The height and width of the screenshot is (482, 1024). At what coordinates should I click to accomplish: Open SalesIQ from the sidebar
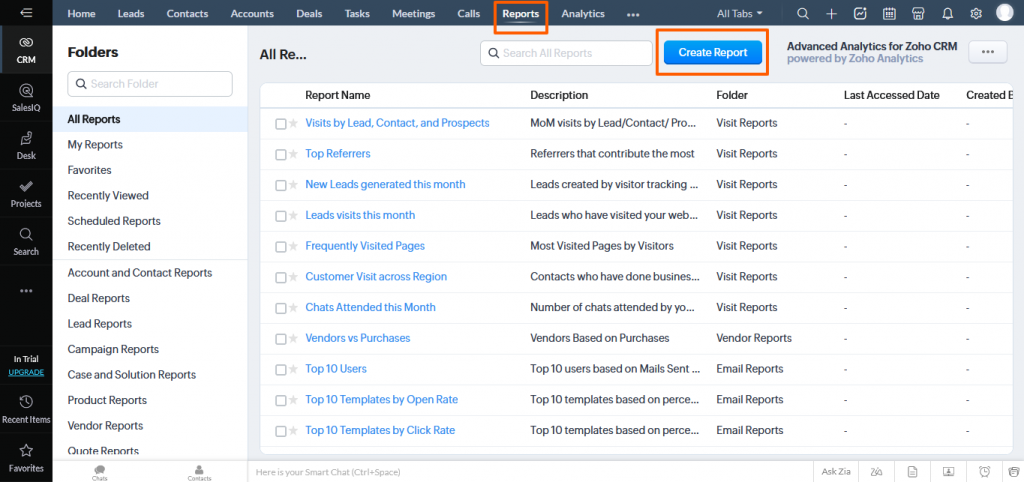pos(26,97)
